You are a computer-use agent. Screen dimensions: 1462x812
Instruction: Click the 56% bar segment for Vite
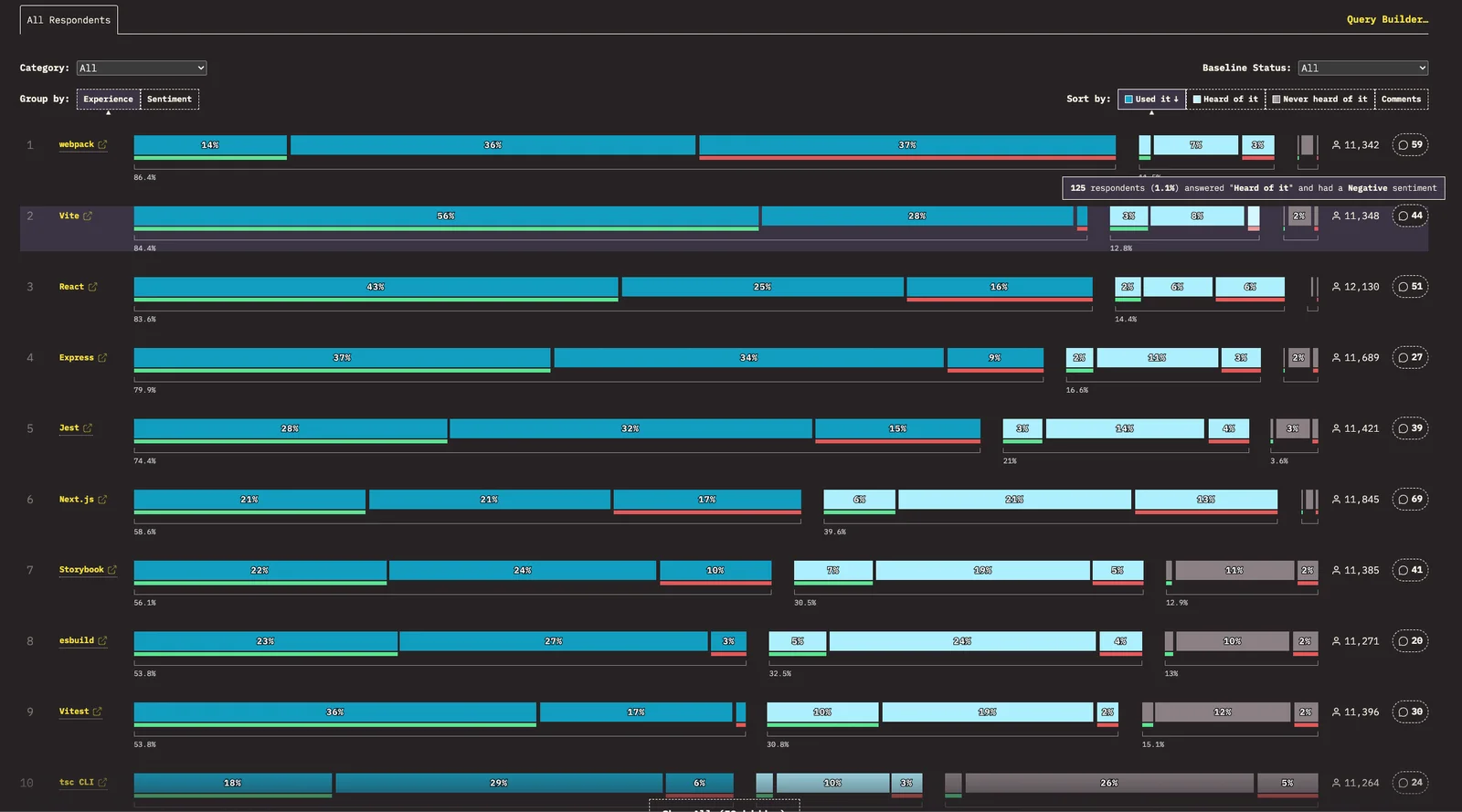446,216
